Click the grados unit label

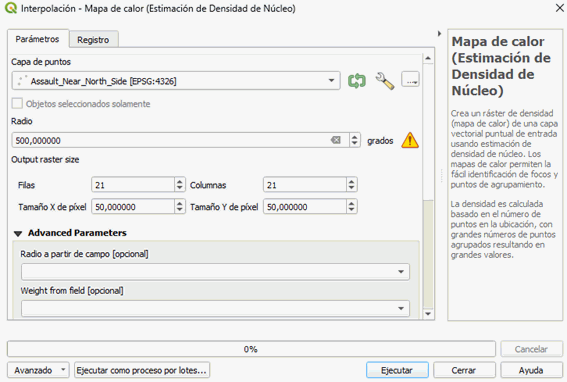(x=380, y=141)
